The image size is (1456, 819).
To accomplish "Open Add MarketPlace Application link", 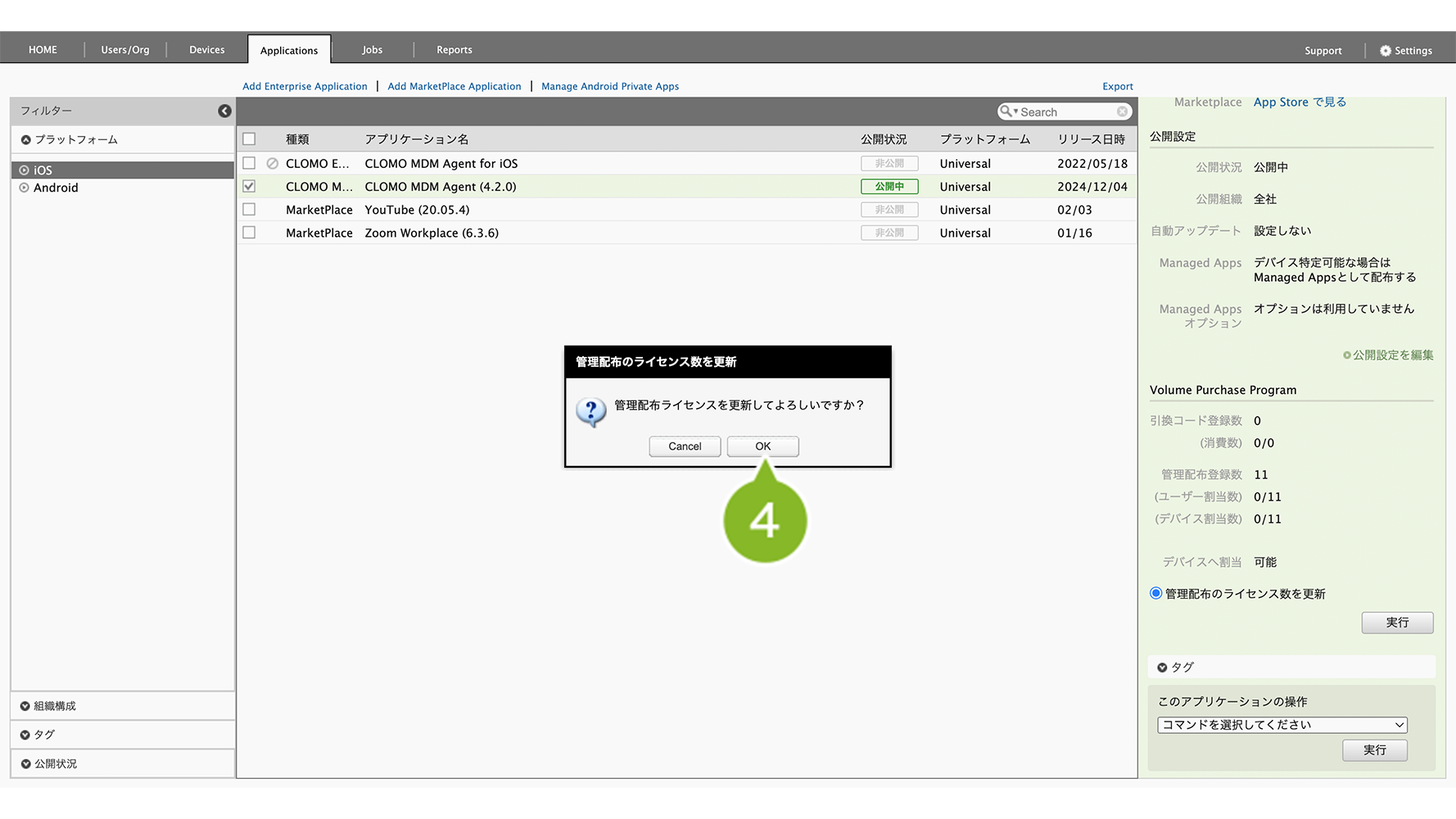I will (x=454, y=86).
